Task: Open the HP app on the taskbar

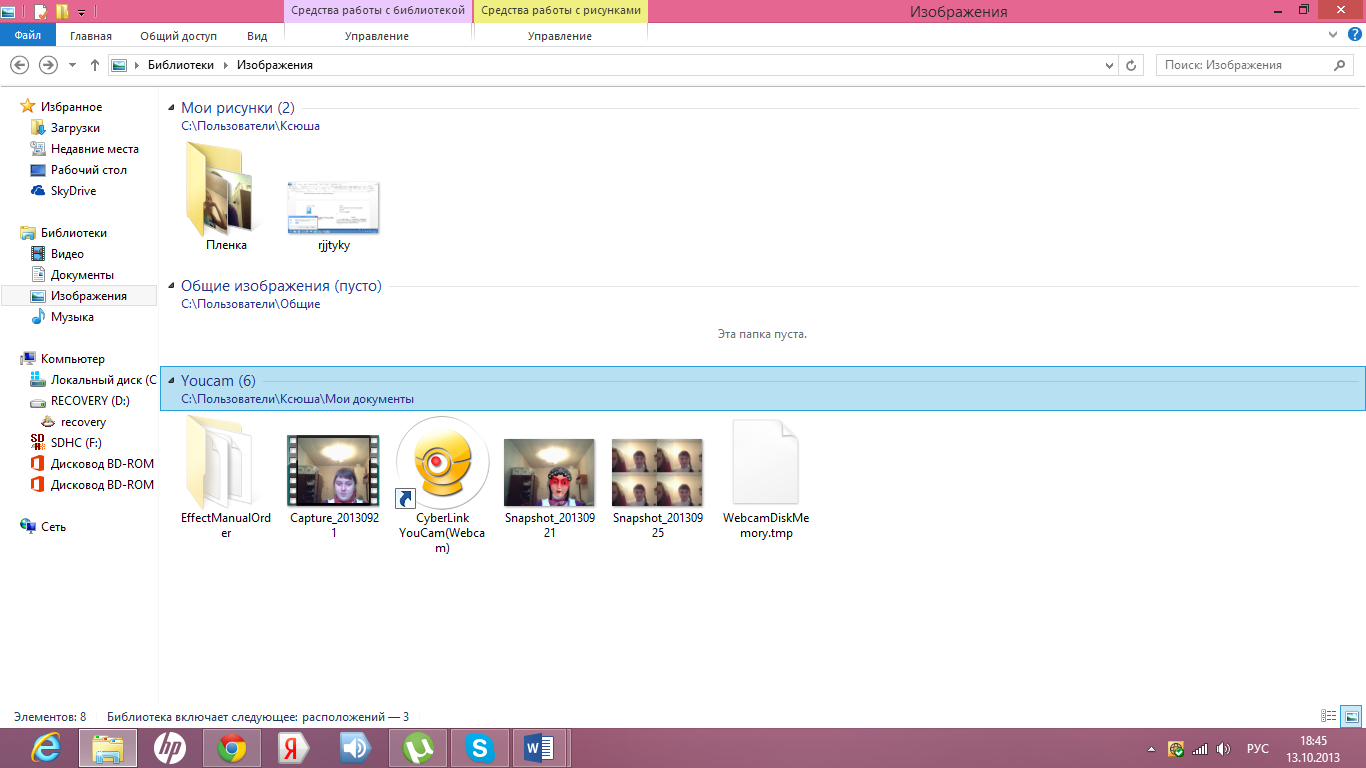Action: tap(170, 748)
